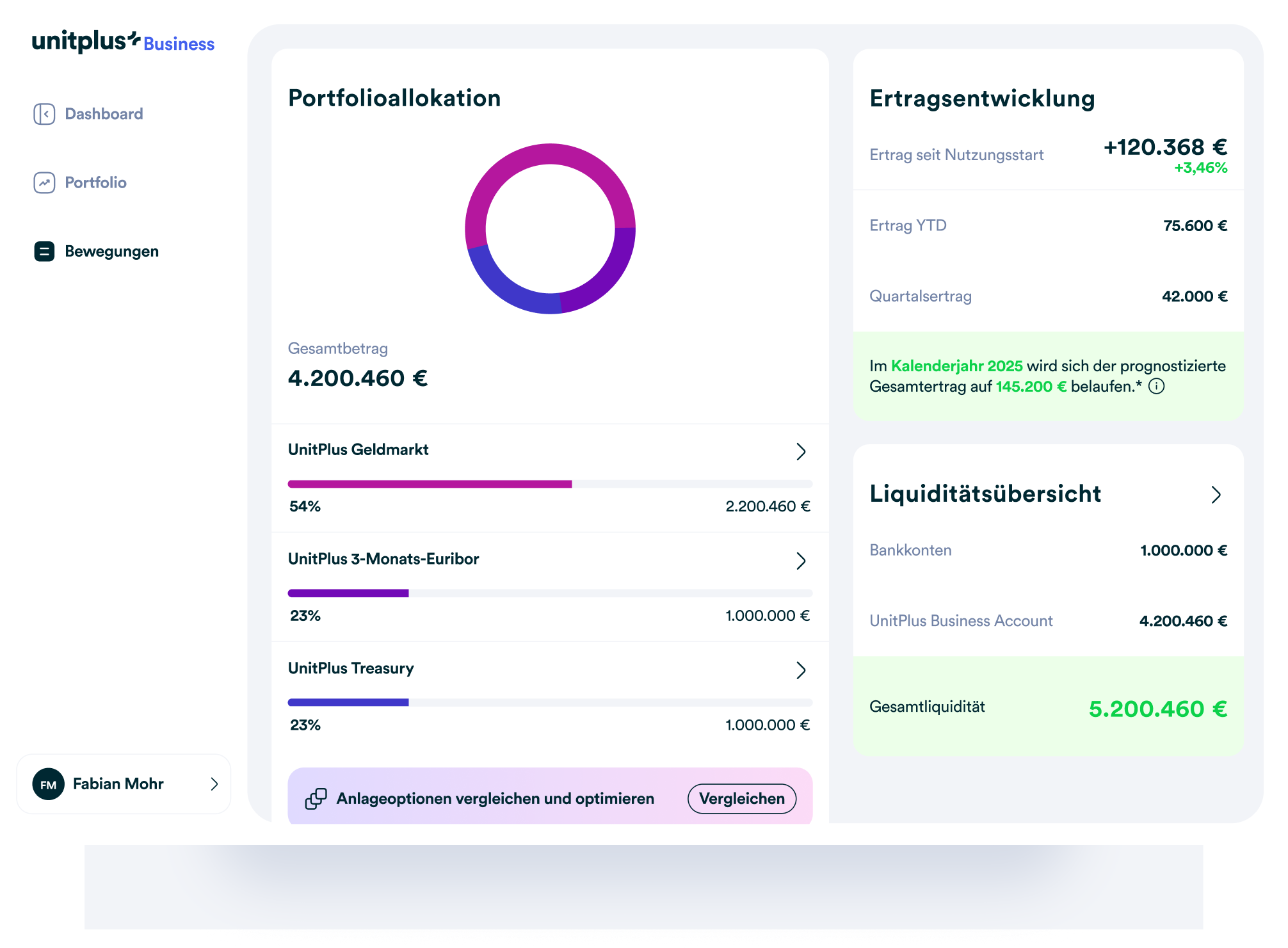This screenshot has height=948, width=1288.
Task: Click the Vergleichen button
Action: pyautogui.click(x=742, y=799)
